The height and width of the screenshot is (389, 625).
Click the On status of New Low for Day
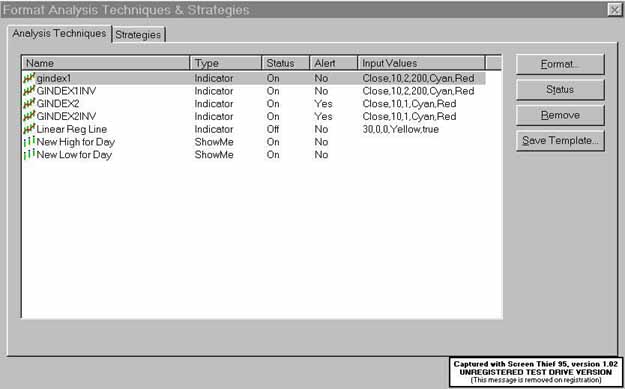tap(273, 155)
